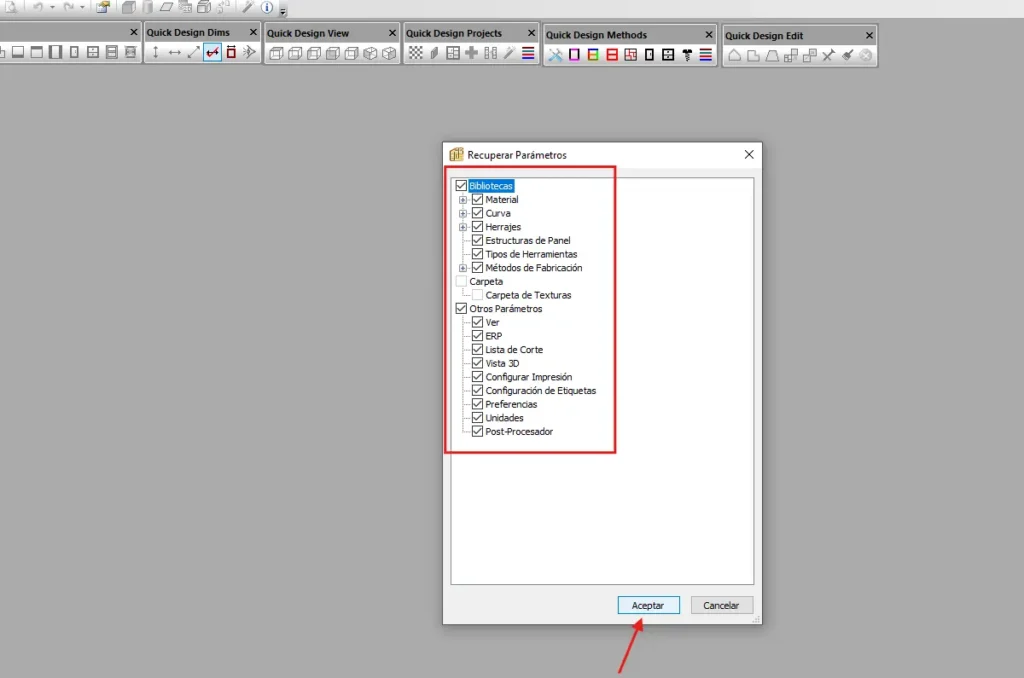Click the screw icon in Quick Design Methods
This screenshot has width=1024, height=678.
688,55
